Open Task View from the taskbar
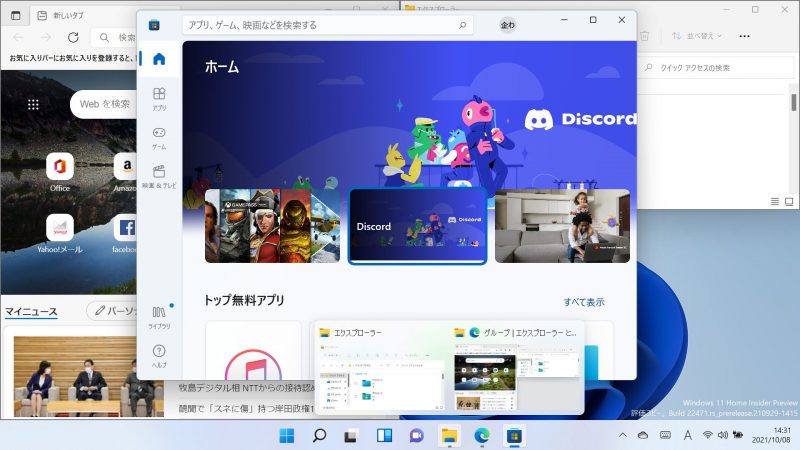 [x=351, y=435]
